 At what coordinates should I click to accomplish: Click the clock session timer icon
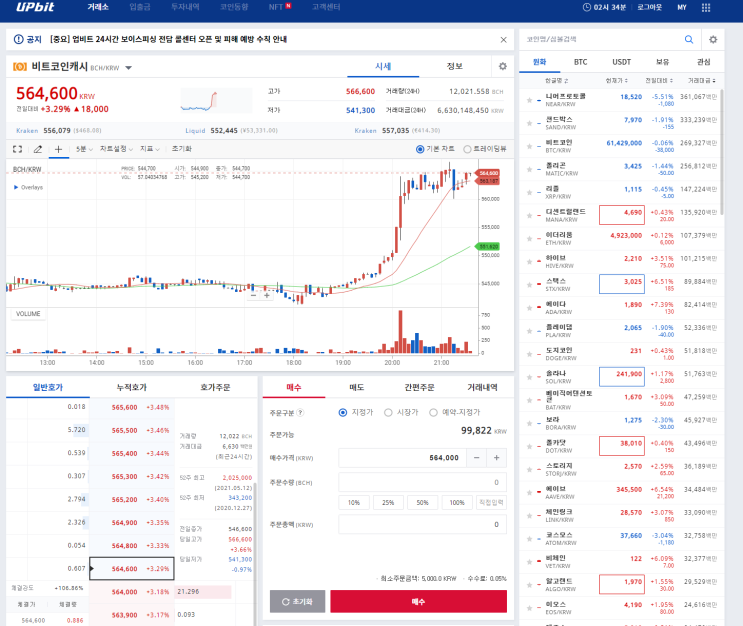[587, 8]
